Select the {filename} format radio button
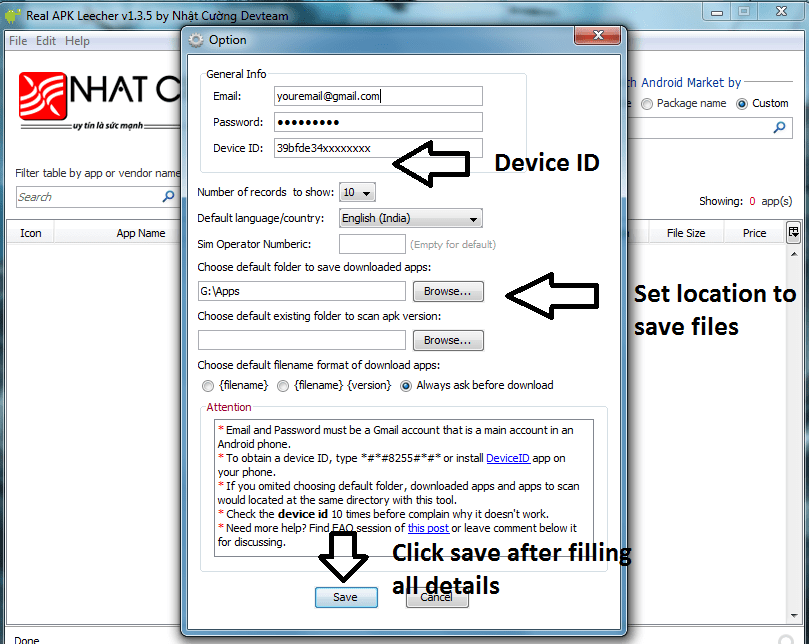 pyautogui.click(x=208, y=385)
